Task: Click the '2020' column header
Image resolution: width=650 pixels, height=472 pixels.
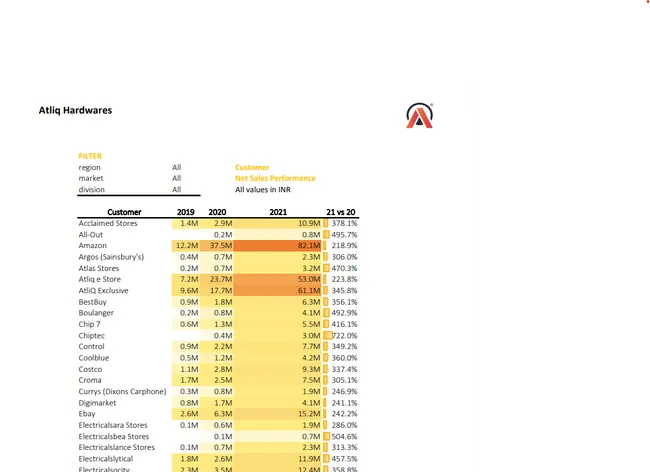Action: (x=217, y=212)
